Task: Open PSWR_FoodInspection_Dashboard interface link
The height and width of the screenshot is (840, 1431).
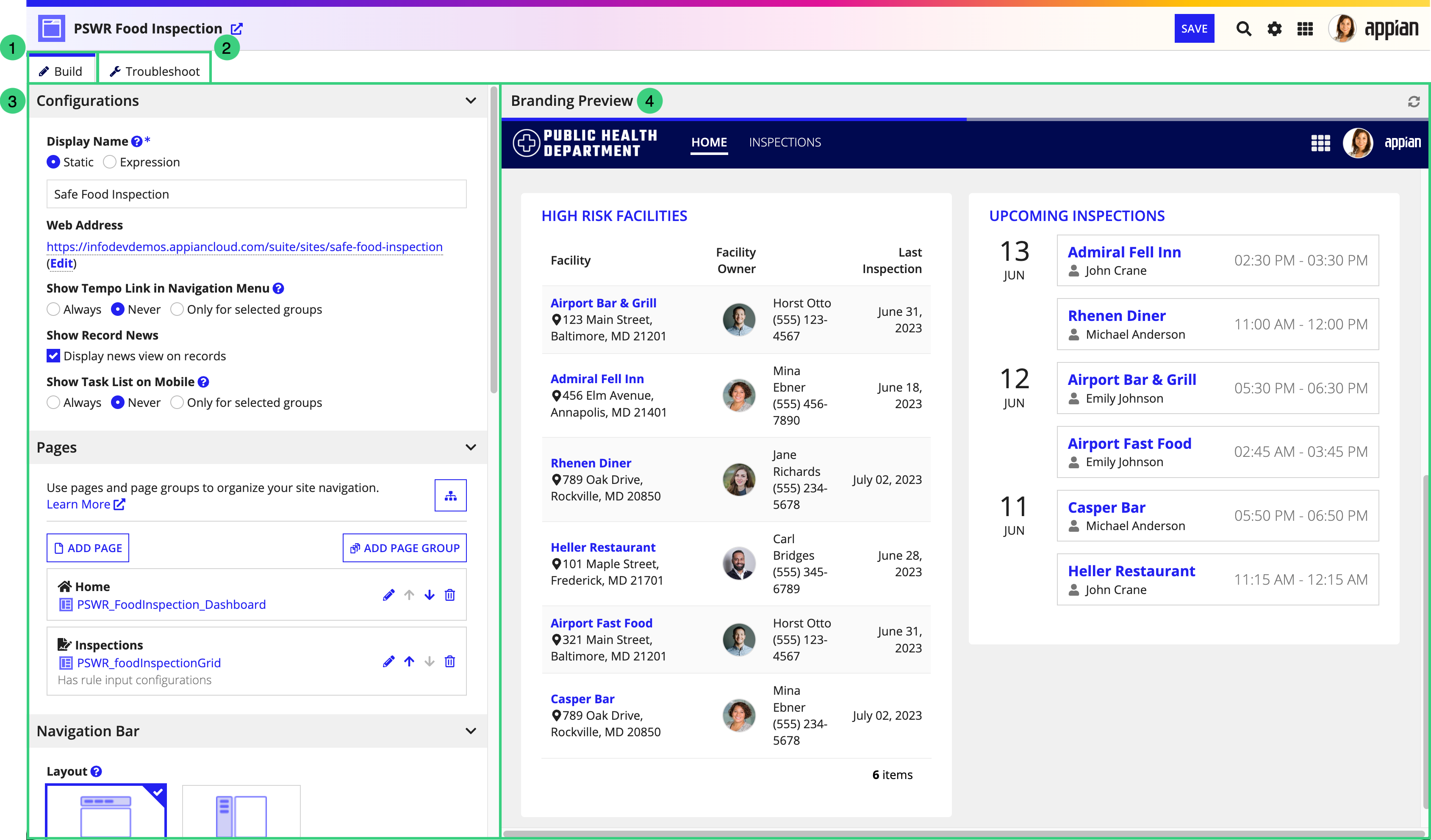Action: click(x=171, y=605)
